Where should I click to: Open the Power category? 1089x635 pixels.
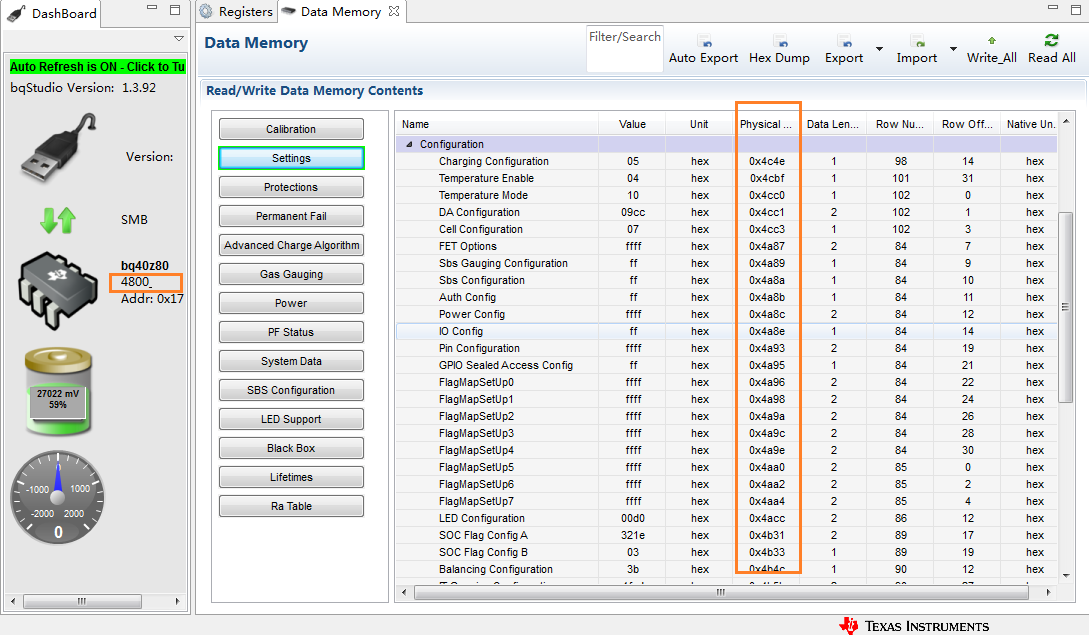click(x=291, y=304)
